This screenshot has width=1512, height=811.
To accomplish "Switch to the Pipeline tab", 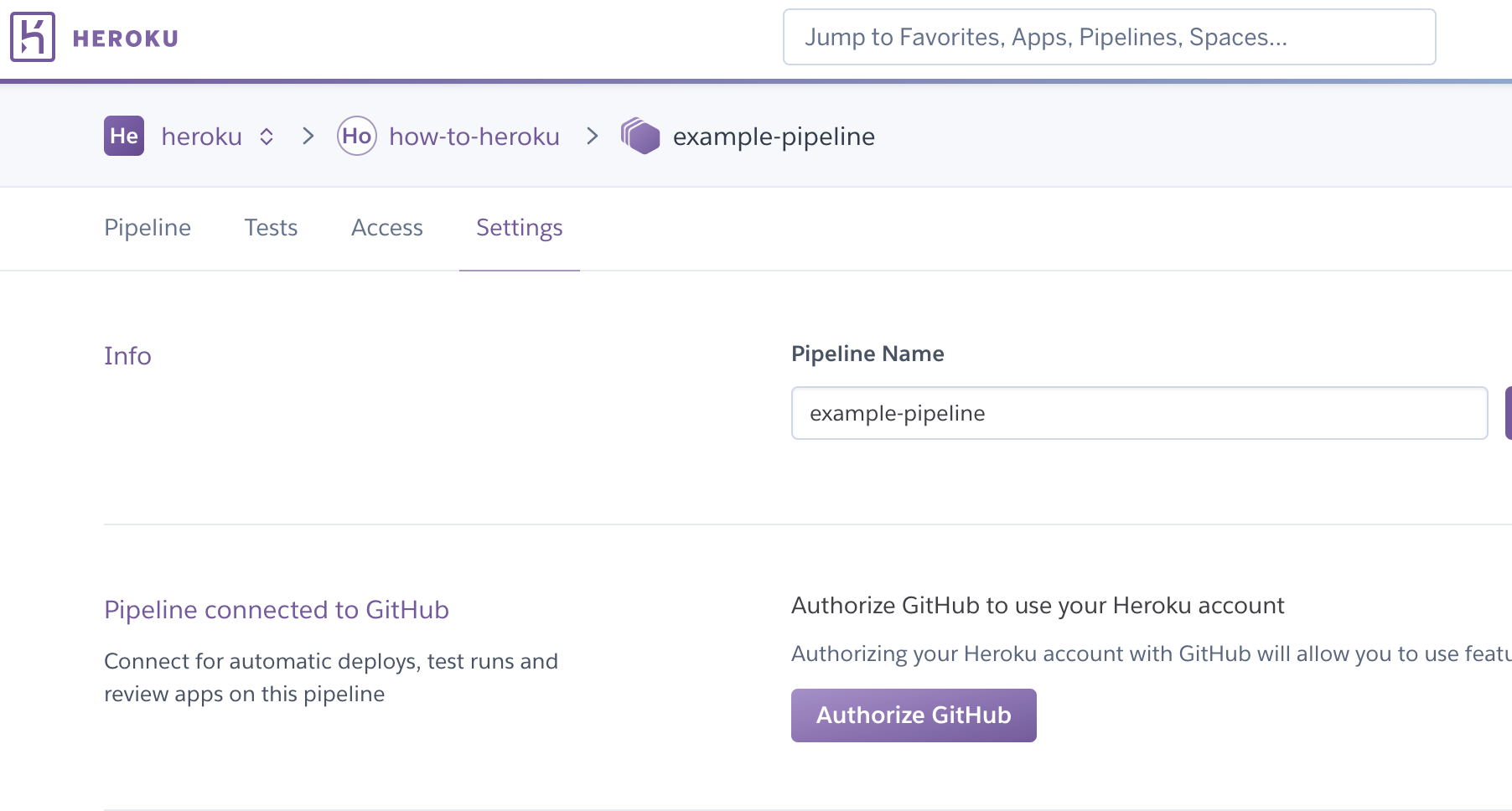I will click(x=148, y=228).
